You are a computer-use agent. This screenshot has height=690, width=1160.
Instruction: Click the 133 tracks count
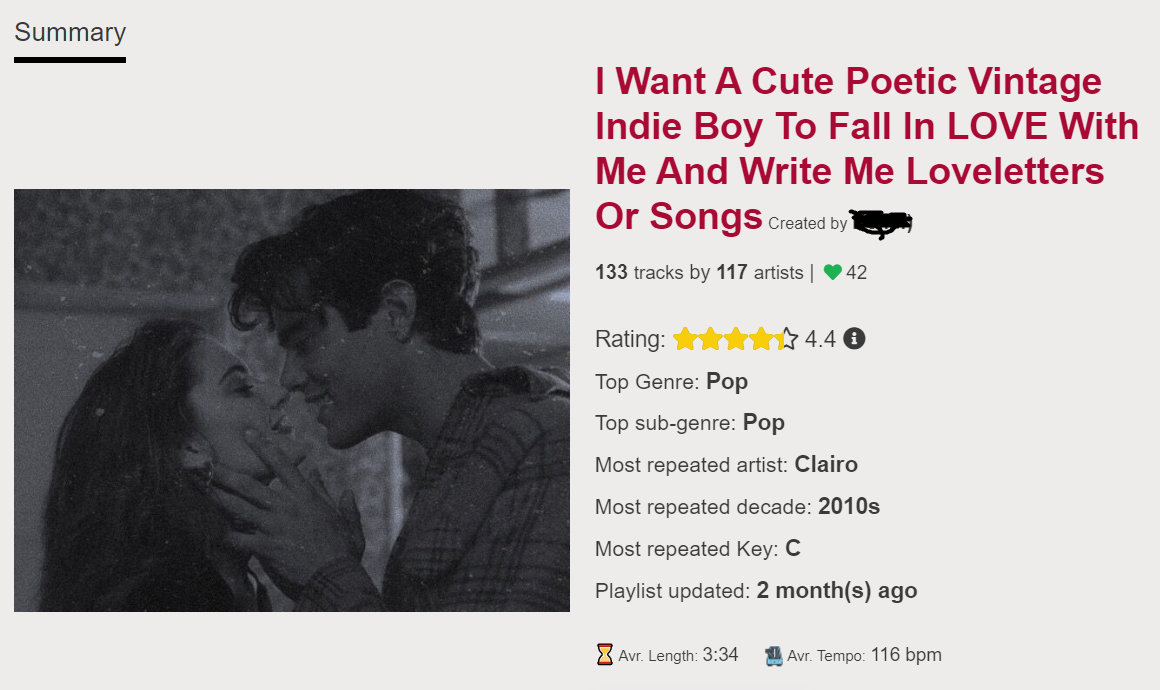pos(611,272)
